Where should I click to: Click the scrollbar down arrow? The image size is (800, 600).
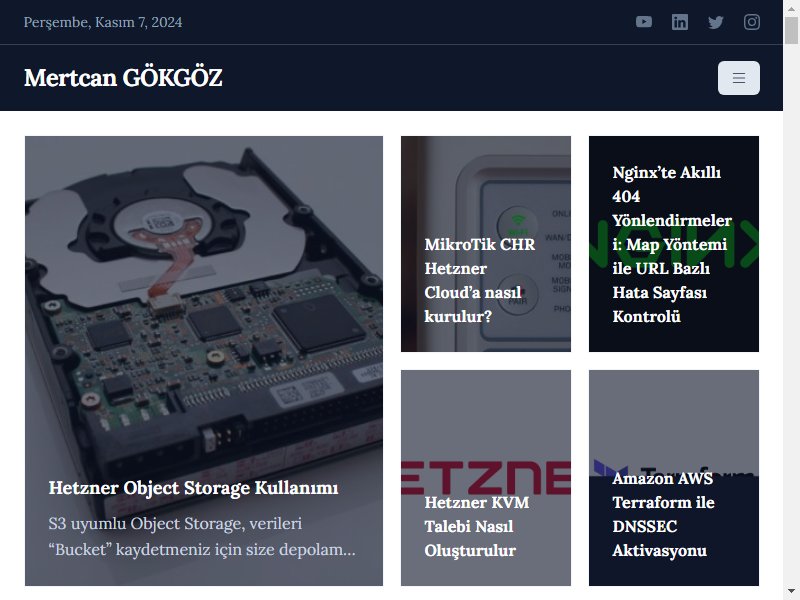(791, 592)
